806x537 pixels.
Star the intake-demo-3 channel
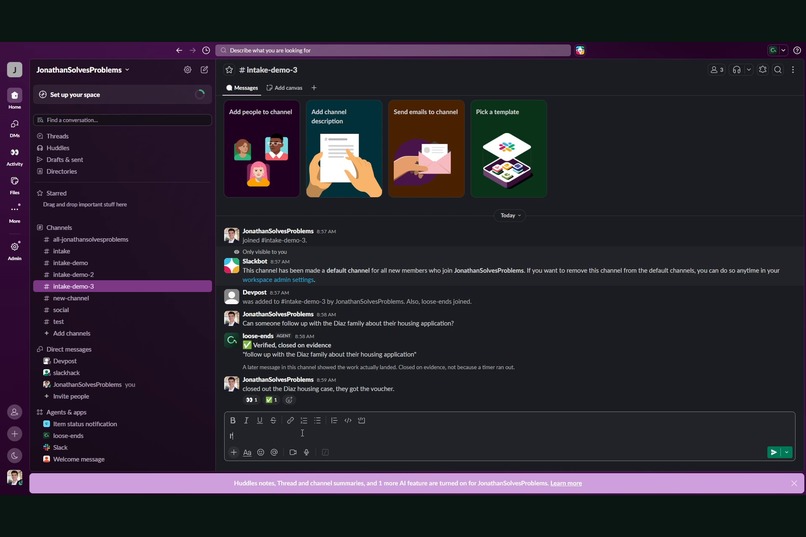coord(229,70)
